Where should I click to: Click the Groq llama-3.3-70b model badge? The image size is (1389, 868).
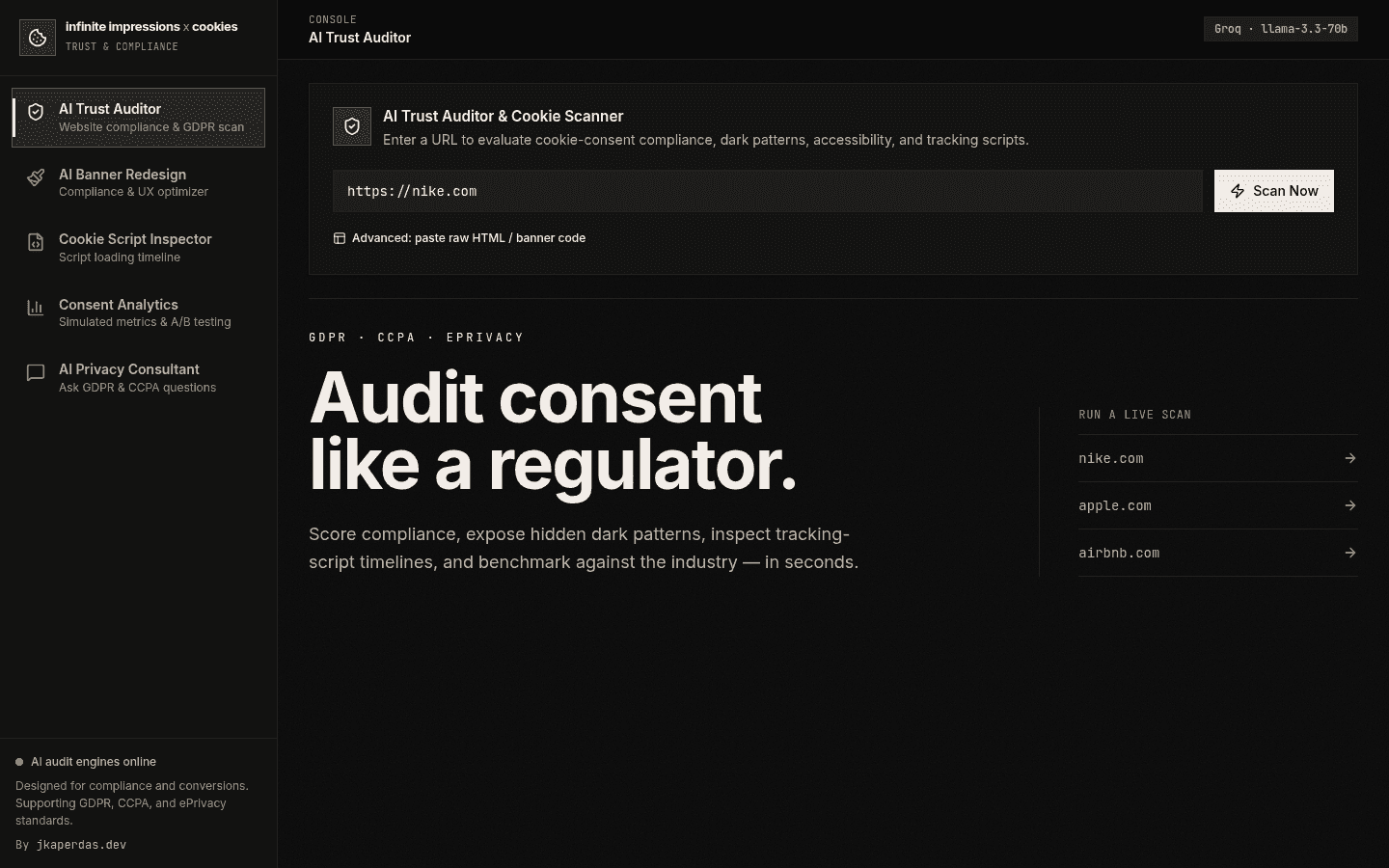(x=1280, y=29)
